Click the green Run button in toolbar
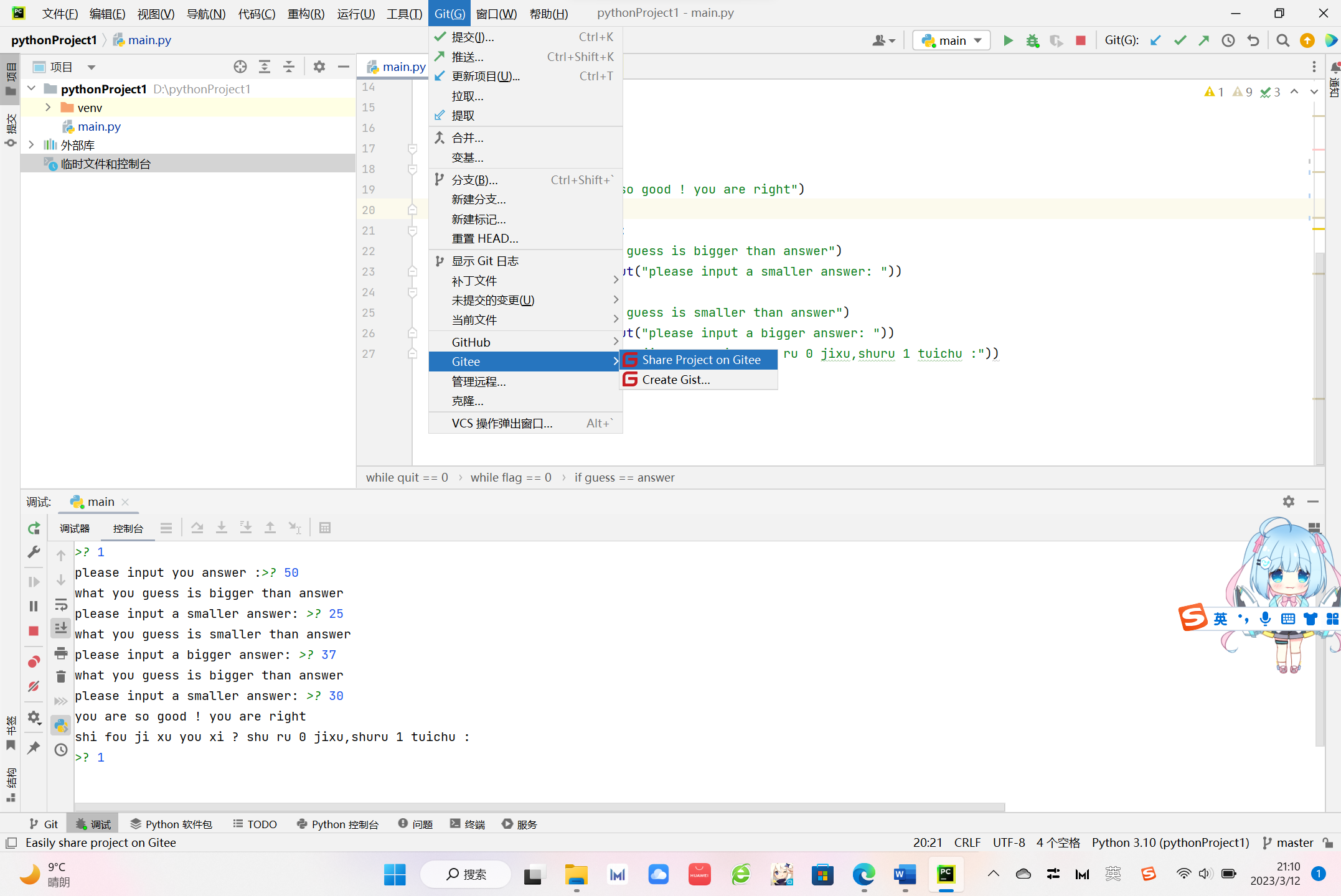The width and height of the screenshot is (1341, 896). 1008,40
